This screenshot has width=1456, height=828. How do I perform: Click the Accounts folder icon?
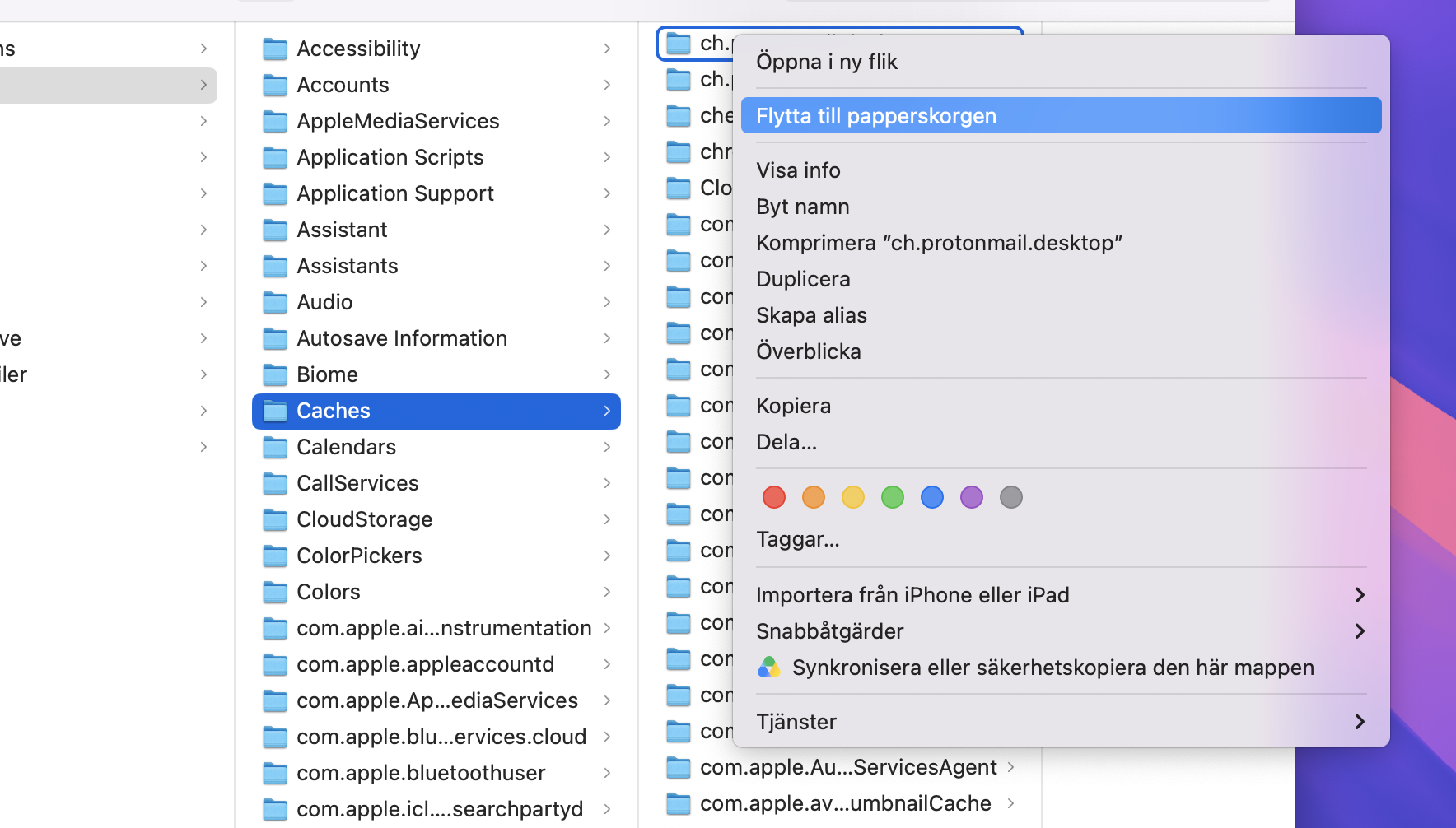(275, 86)
